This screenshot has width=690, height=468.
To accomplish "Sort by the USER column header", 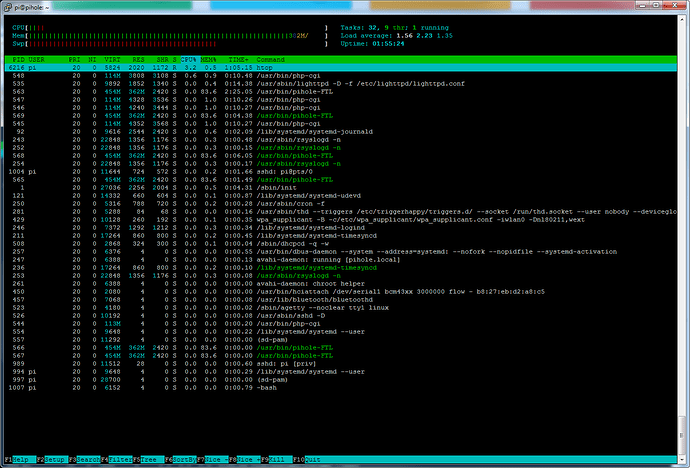I will click(37, 60).
